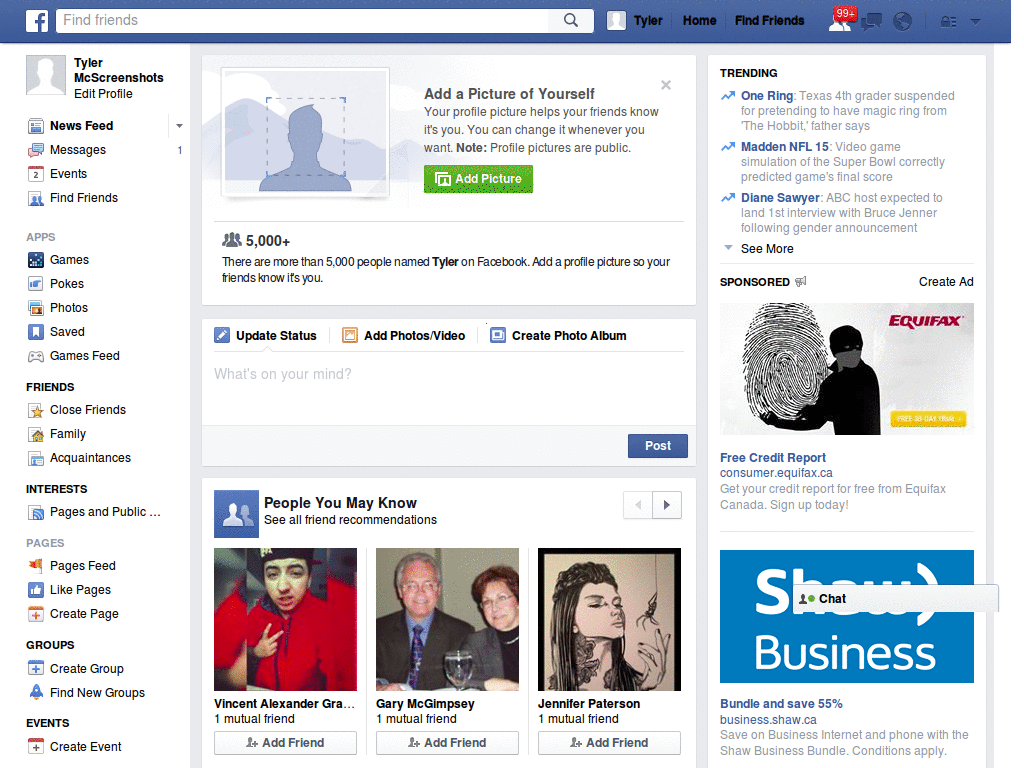The width and height of the screenshot is (1024, 768).
Task: Open Edit Profile link
Action: pyautogui.click(x=103, y=94)
